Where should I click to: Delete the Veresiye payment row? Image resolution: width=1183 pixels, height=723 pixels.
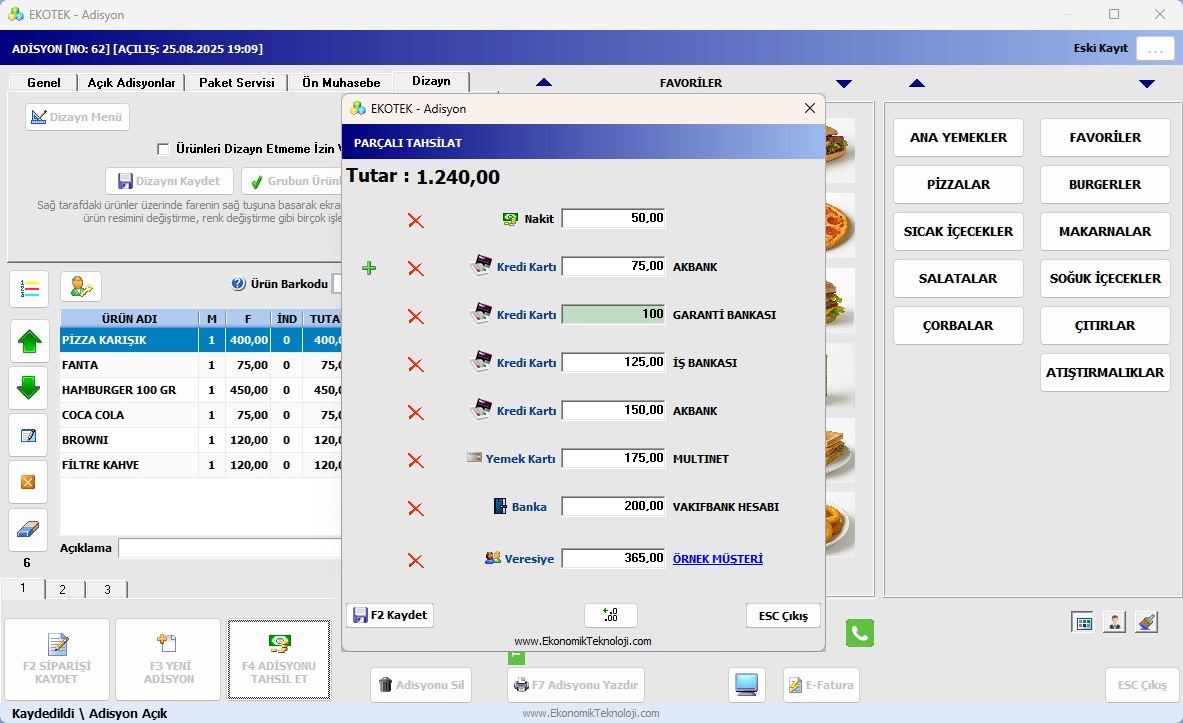415,561
